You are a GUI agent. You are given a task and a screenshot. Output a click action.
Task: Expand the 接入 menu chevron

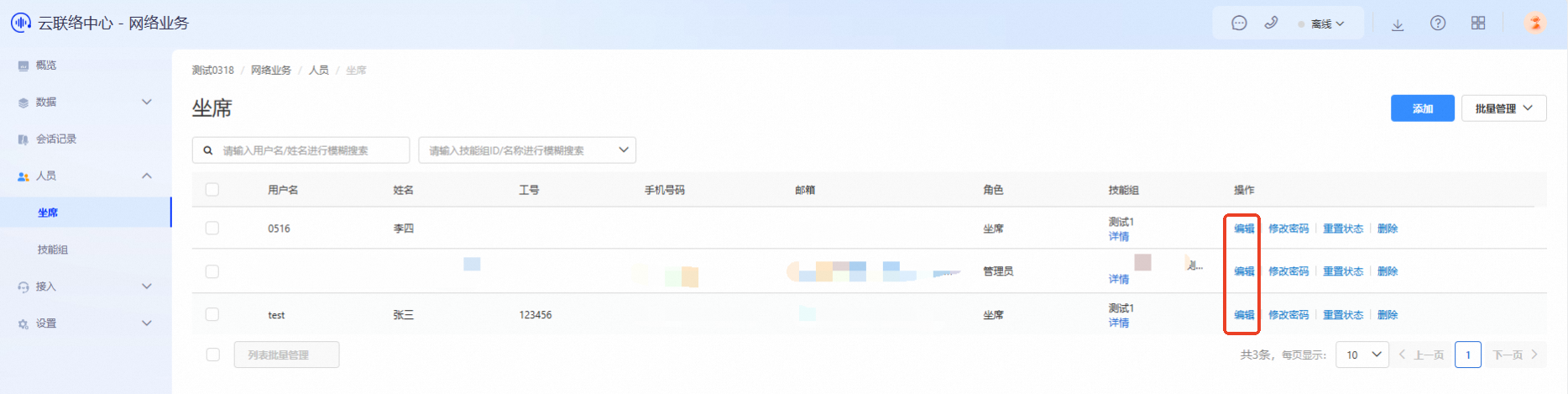147,286
